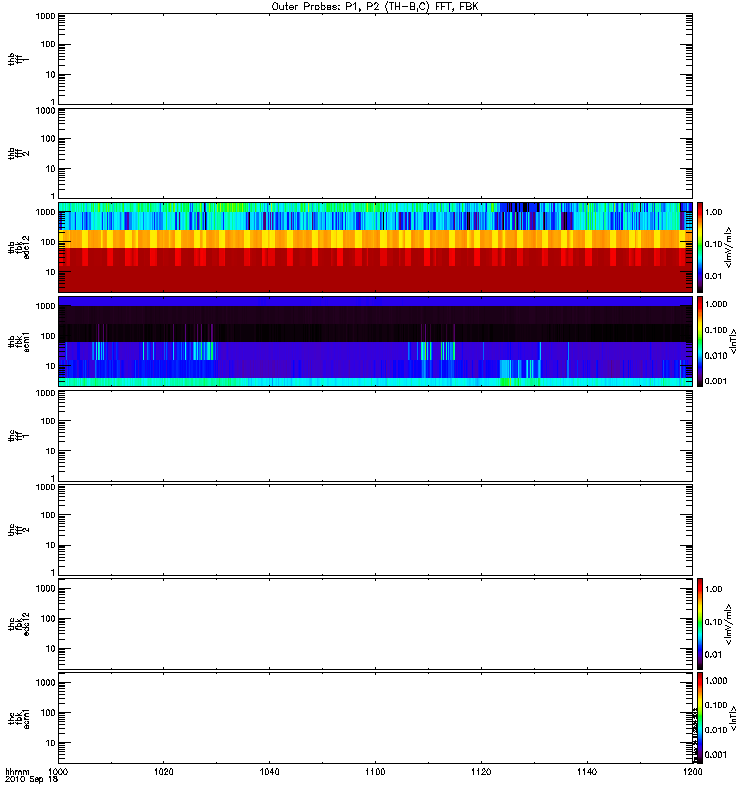Click the '1020' time axis label
Viewport: 750px width, 800px height.
pyautogui.click(x=163, y=772)
